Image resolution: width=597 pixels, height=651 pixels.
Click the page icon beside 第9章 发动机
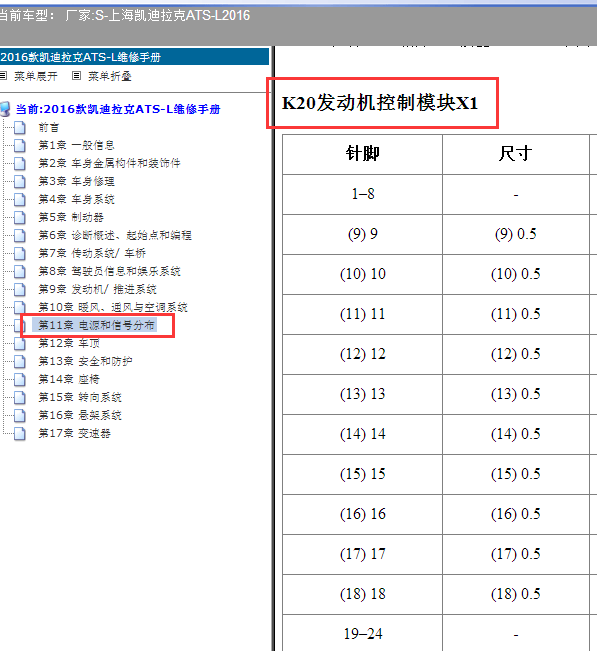(x=20, y=289)
